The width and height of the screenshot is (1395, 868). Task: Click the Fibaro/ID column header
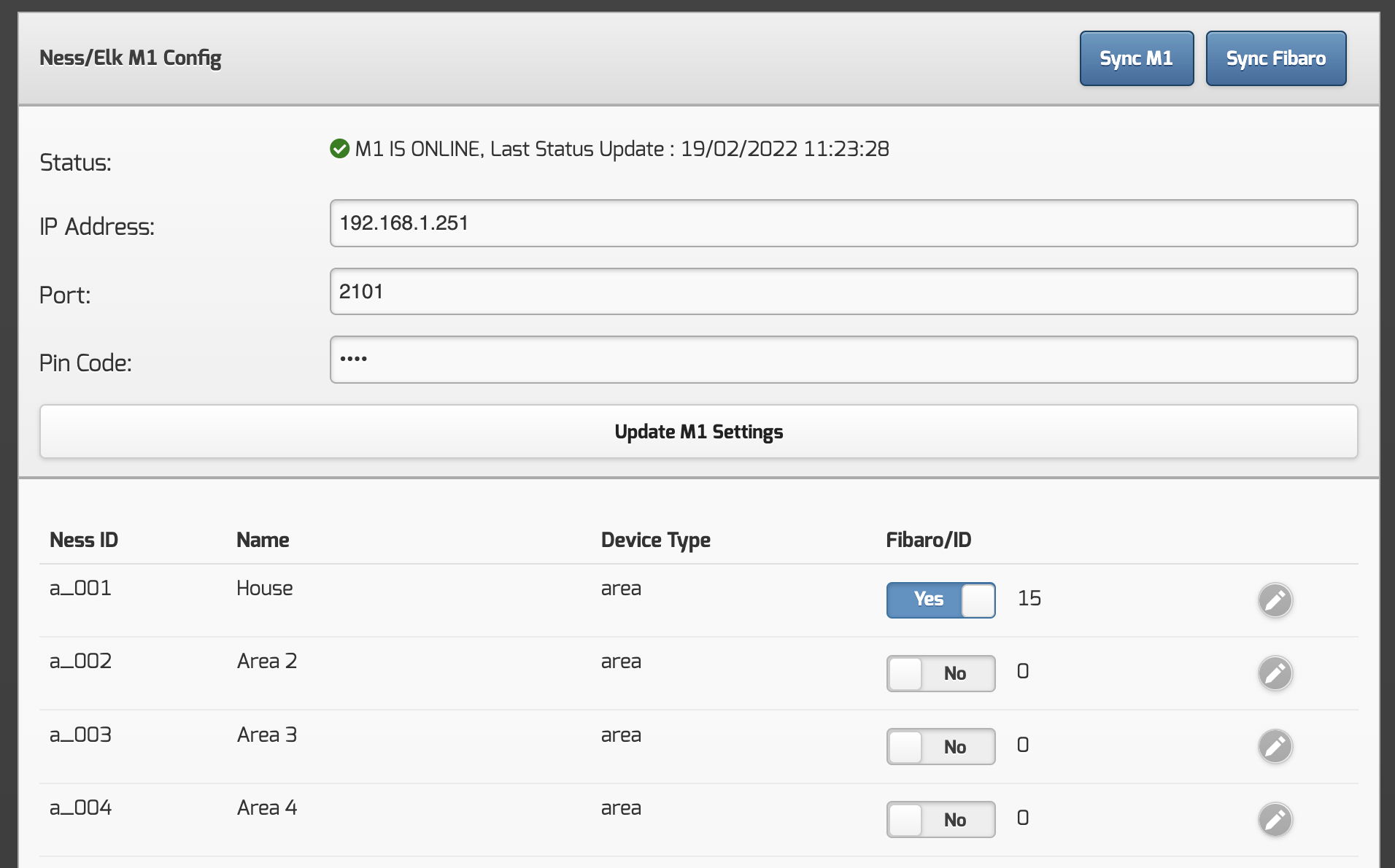929,540
